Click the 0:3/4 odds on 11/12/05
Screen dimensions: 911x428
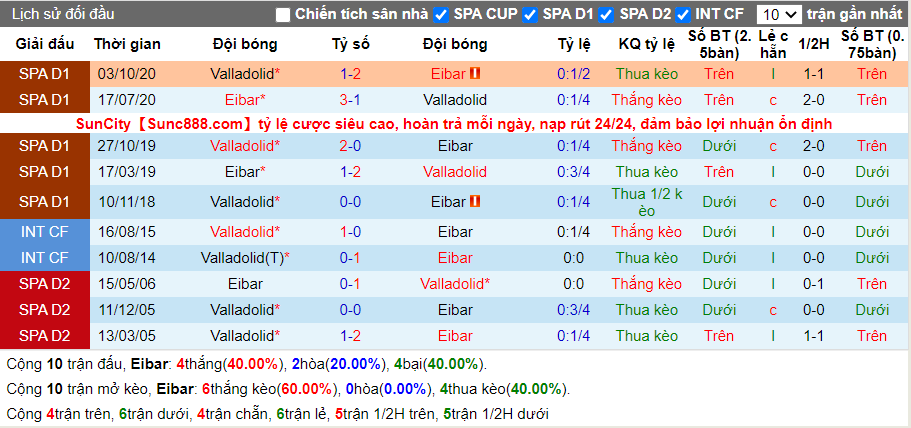click(573, 309)
